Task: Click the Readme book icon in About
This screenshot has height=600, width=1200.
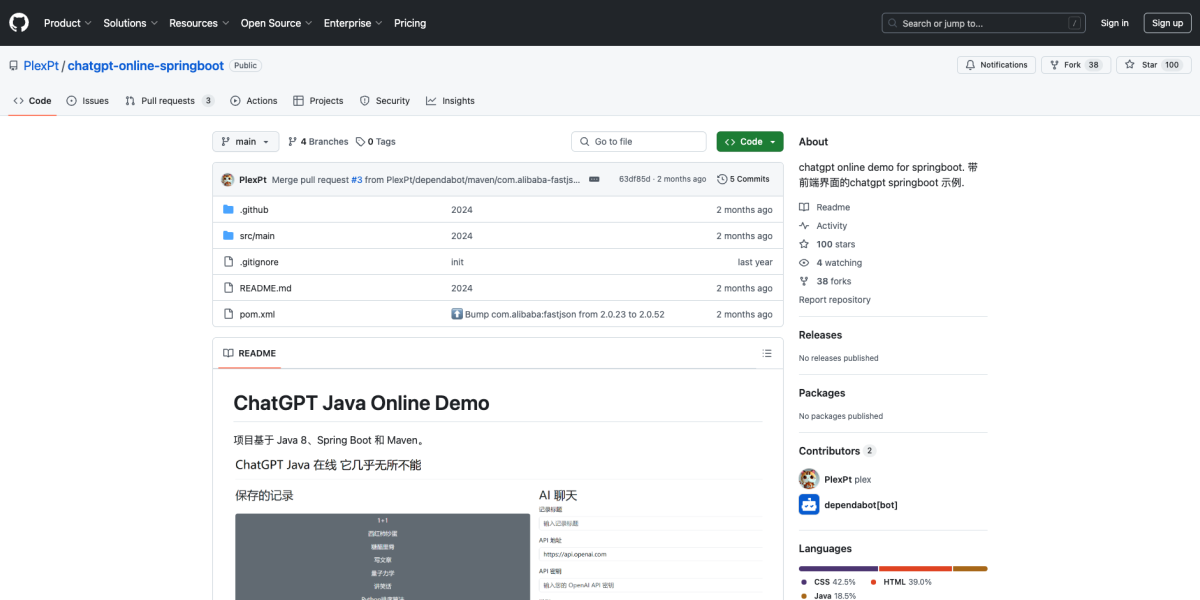Action: [803, 207]
